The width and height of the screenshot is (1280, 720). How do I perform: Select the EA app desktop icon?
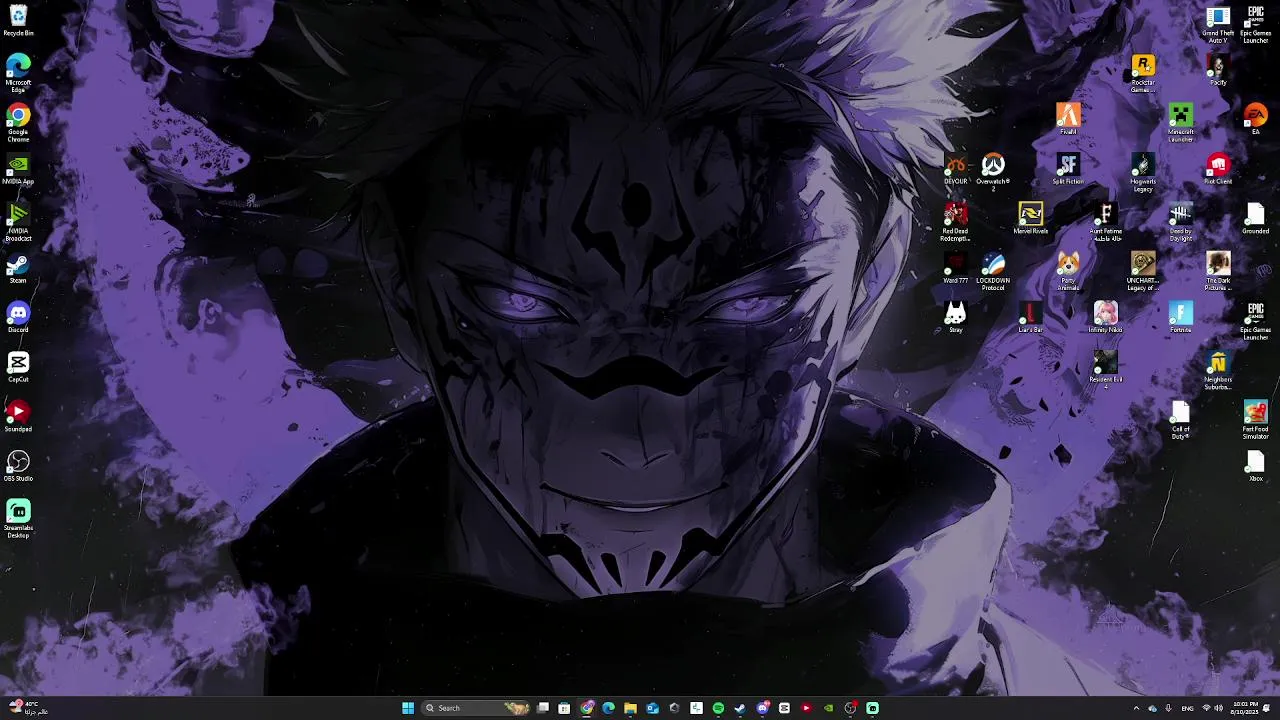pyautogui.click(x=1256, y=120)
